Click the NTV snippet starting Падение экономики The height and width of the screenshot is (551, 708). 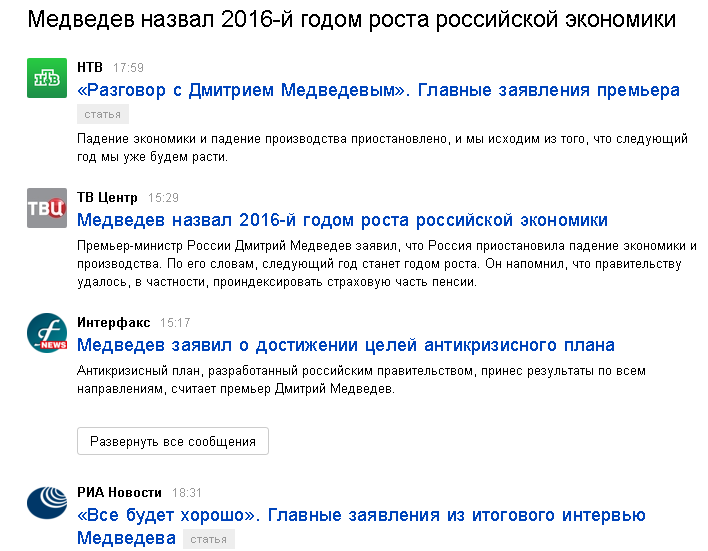click(x=382, y=148)
